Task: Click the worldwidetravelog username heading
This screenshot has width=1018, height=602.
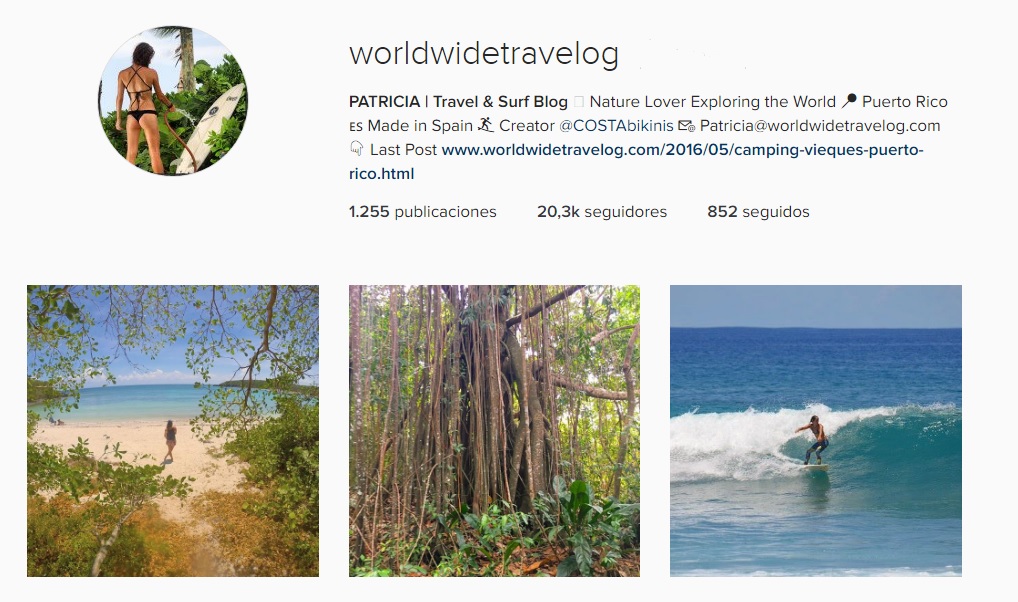Action: coord(484,54)
